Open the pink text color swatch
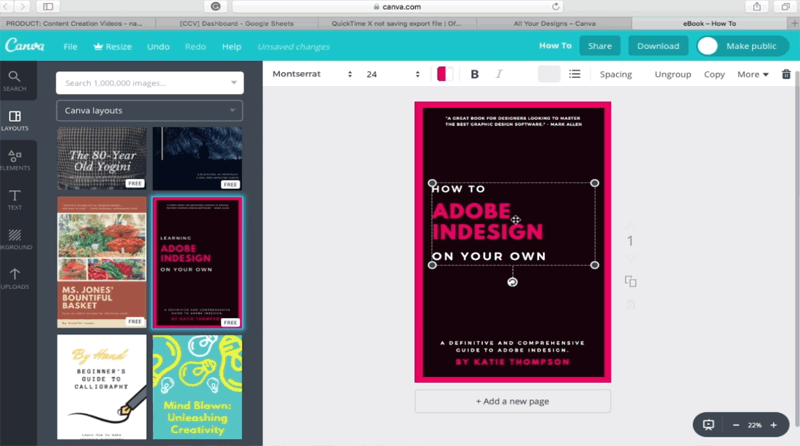 444,74
